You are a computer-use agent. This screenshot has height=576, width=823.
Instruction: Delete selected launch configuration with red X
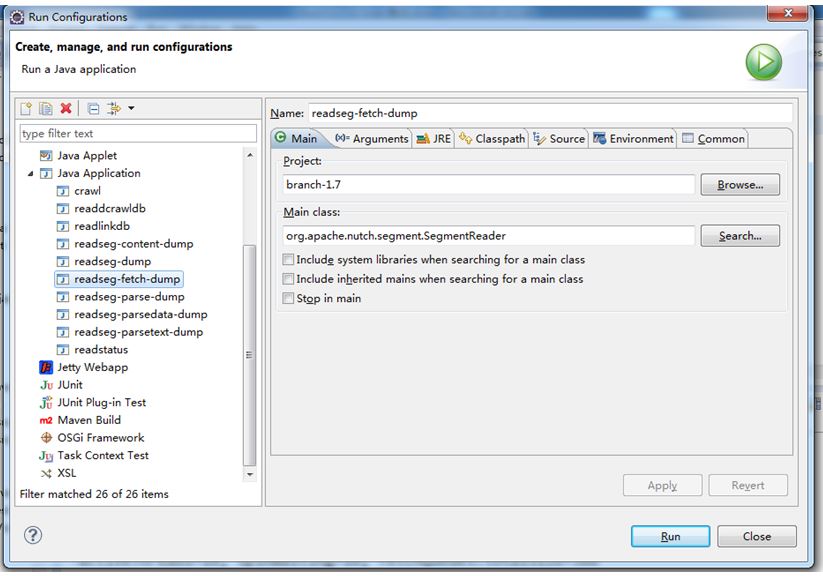pos(66,108)
